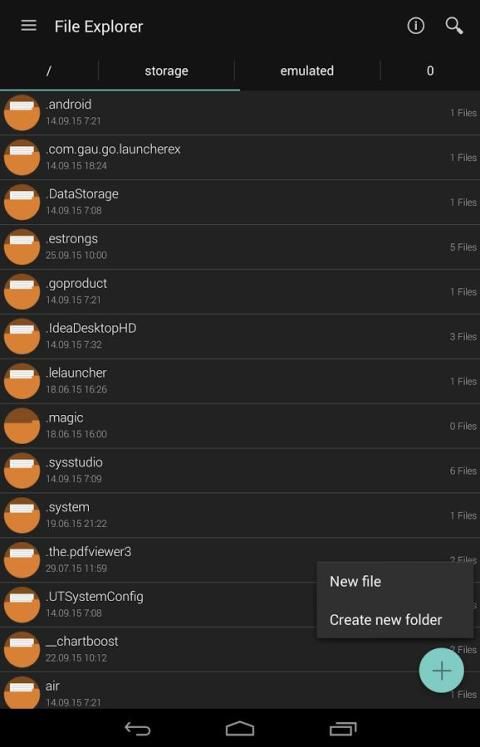Click the .android folder icon
Screen dimensions: 480x747
(x=22, y=113)
